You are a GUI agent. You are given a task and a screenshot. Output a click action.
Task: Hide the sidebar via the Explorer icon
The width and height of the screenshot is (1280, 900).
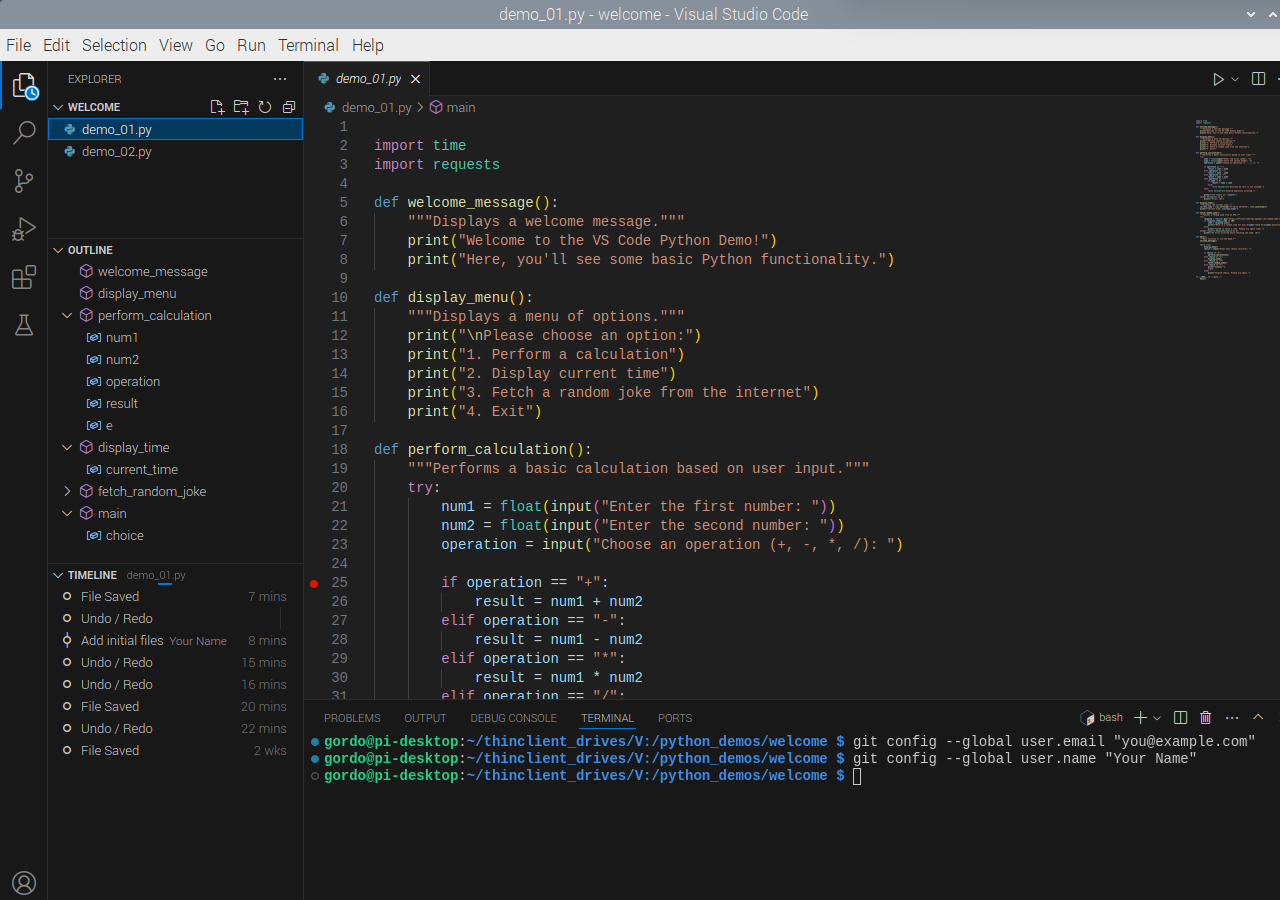point(24,85)
